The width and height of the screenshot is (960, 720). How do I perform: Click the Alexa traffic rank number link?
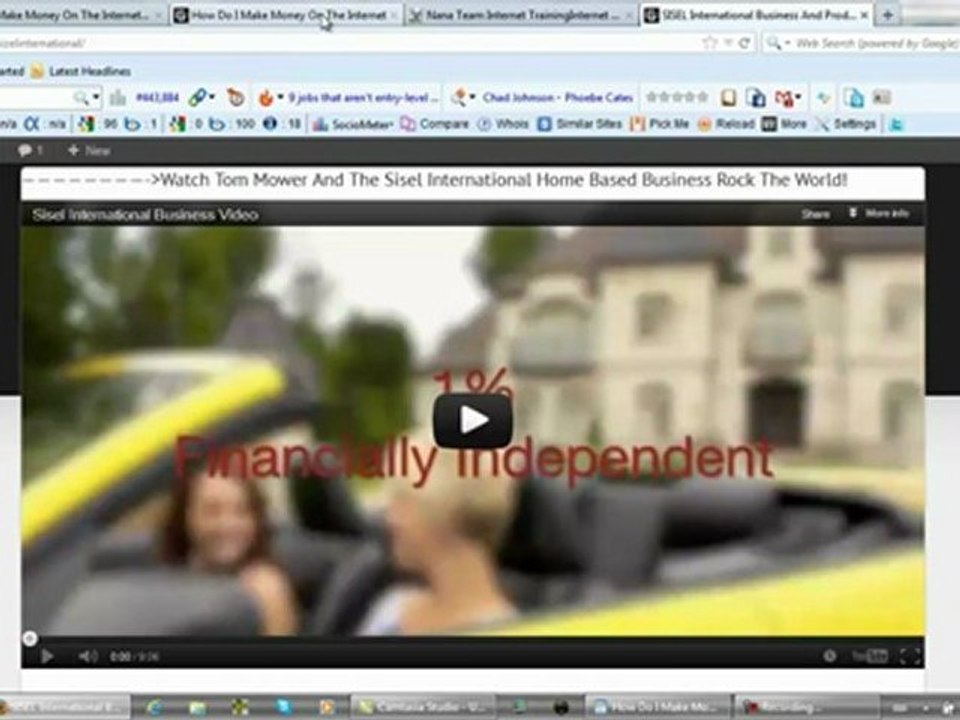[157, 97]
